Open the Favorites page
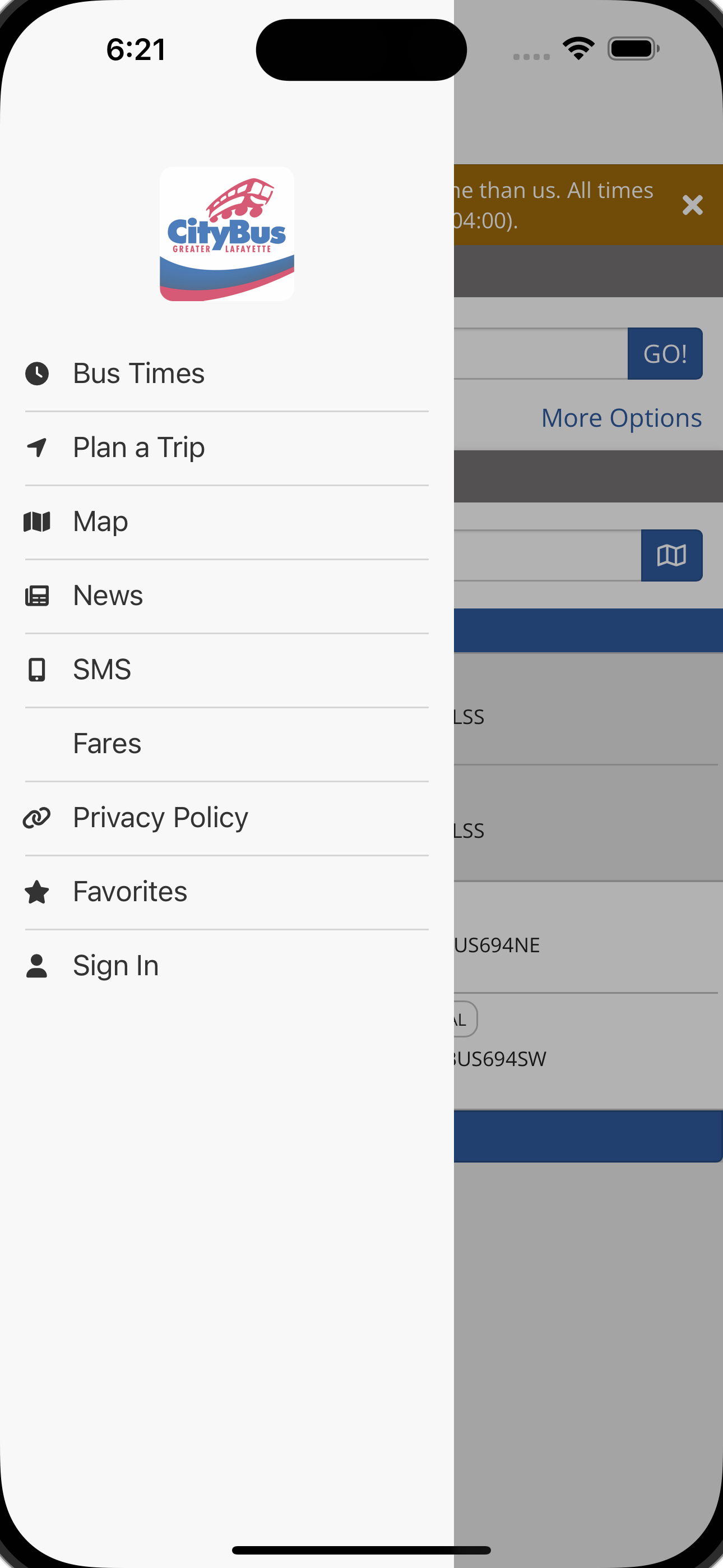The height and width of the screenshot is (1568, 723). point(227,892)
